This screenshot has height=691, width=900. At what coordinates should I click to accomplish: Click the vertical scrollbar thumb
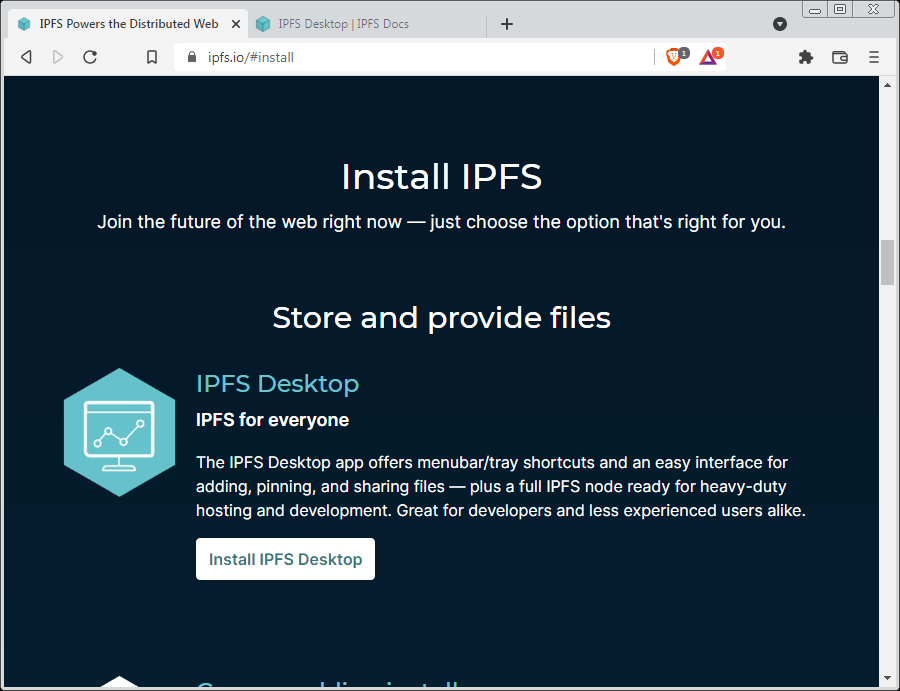[x=887, y=262]
